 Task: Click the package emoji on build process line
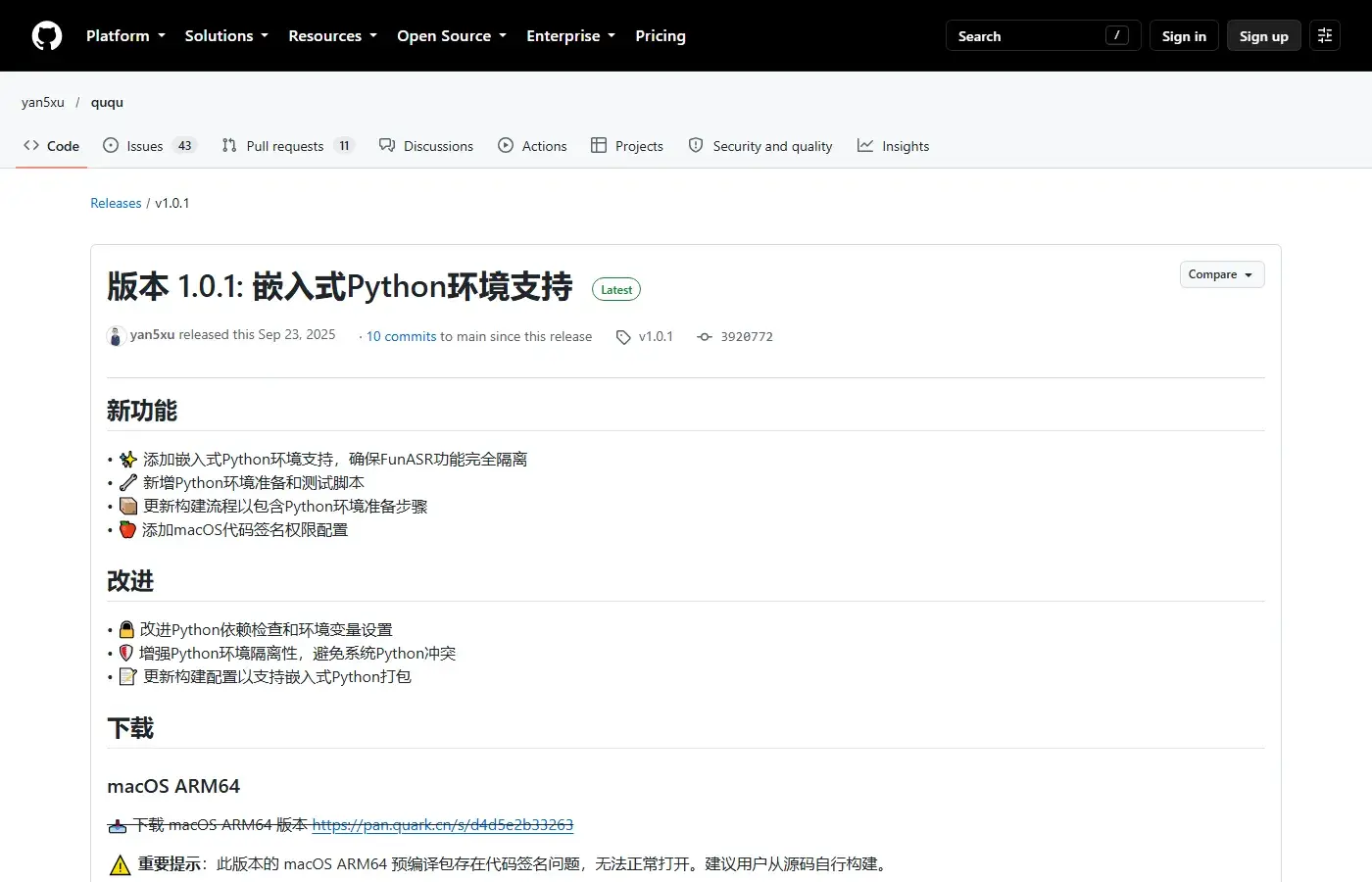pos(128,506)
